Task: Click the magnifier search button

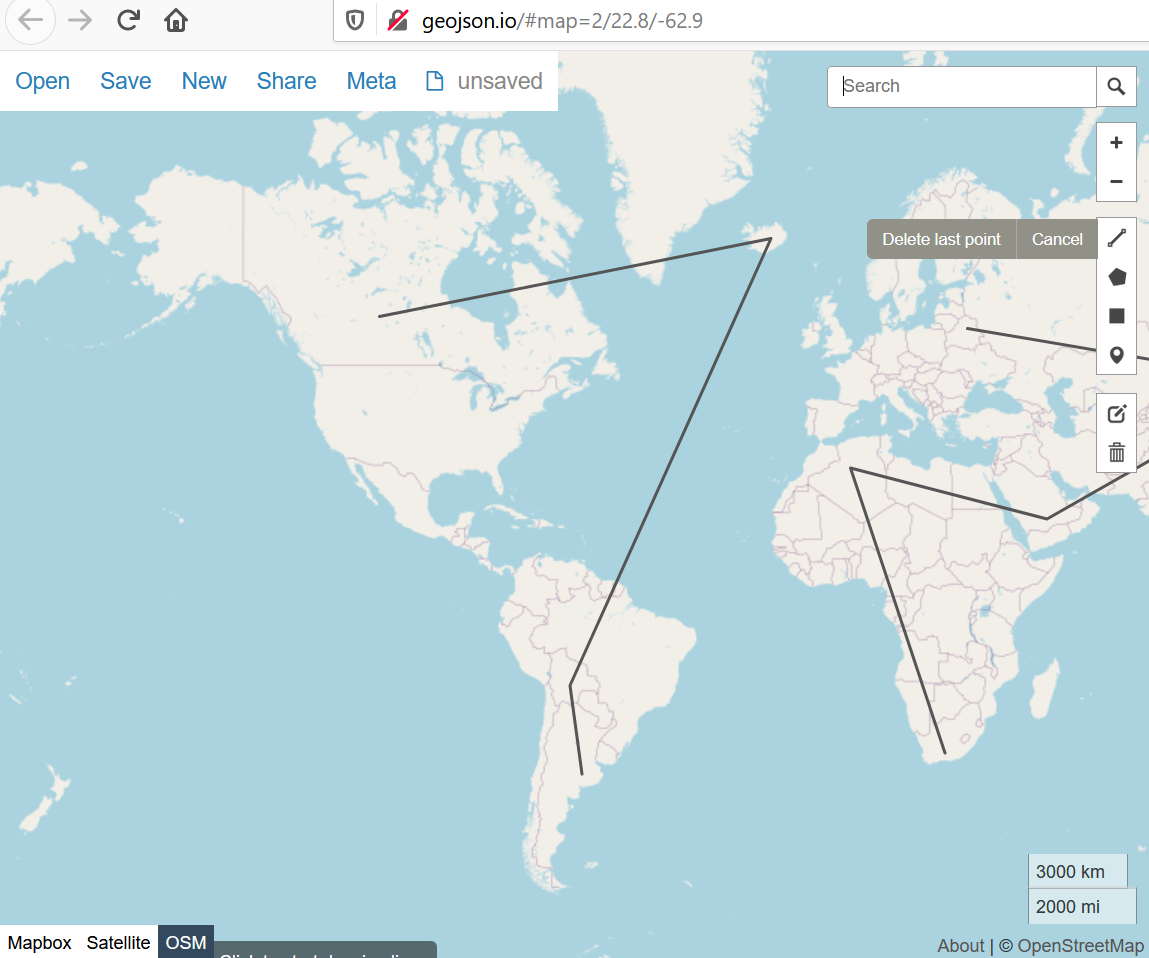Action: tap(1116, 86)
